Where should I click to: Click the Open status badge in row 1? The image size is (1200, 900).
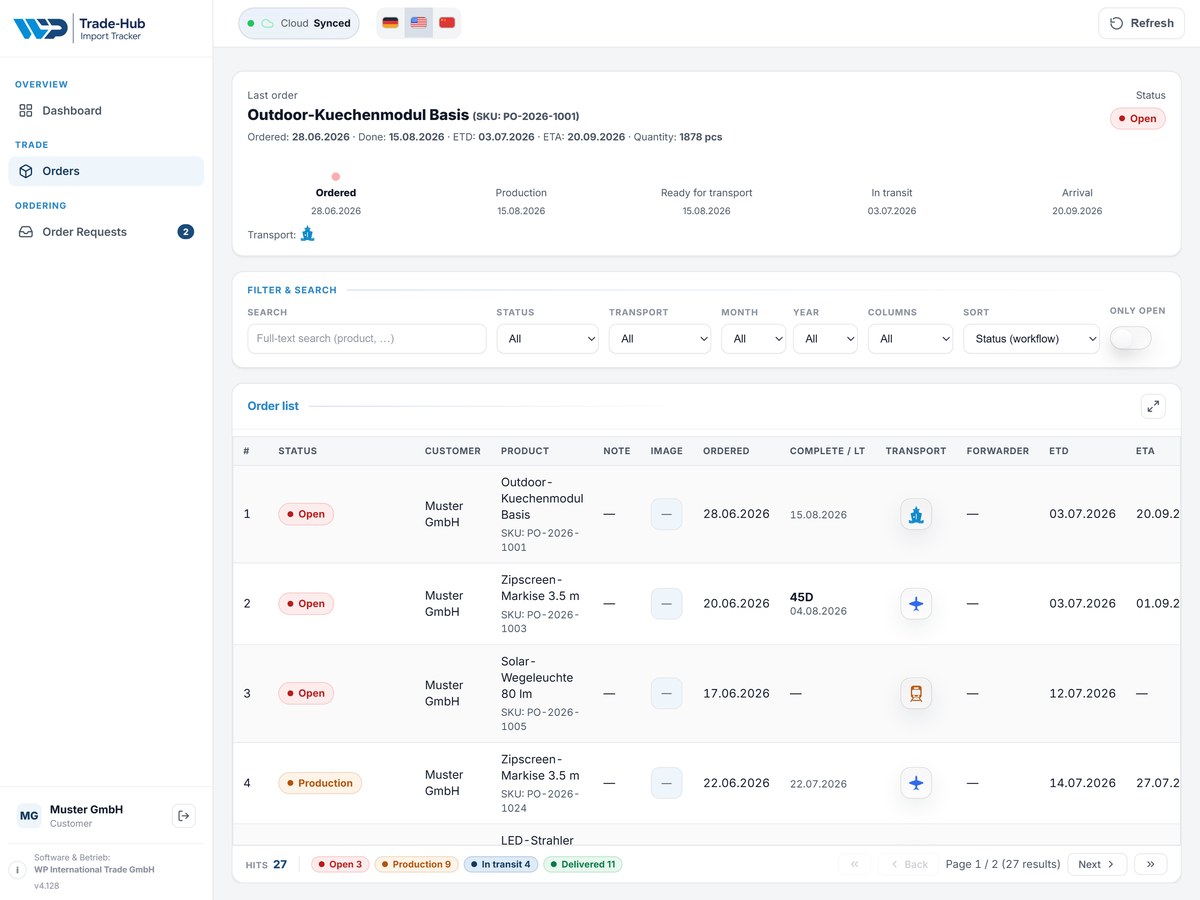point(306,514)
